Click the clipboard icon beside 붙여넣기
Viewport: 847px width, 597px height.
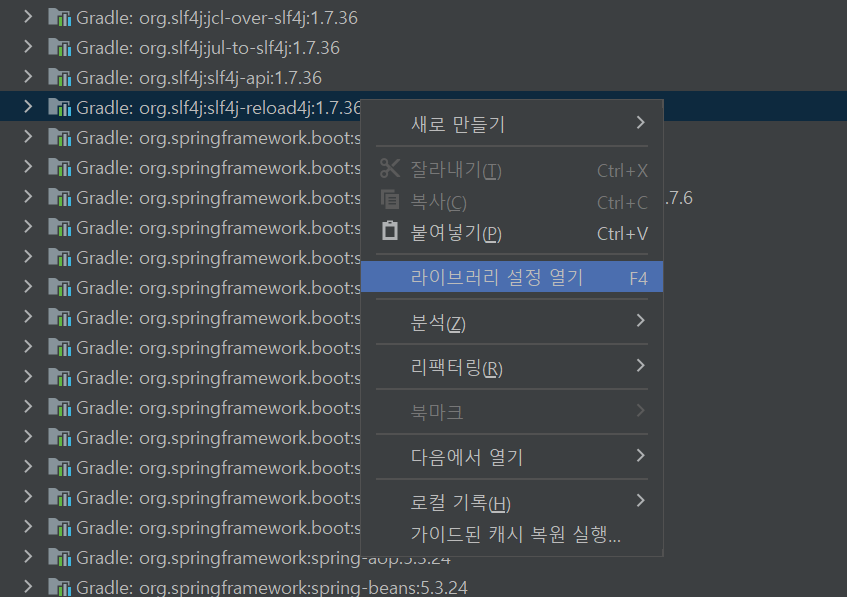[390, 231]
